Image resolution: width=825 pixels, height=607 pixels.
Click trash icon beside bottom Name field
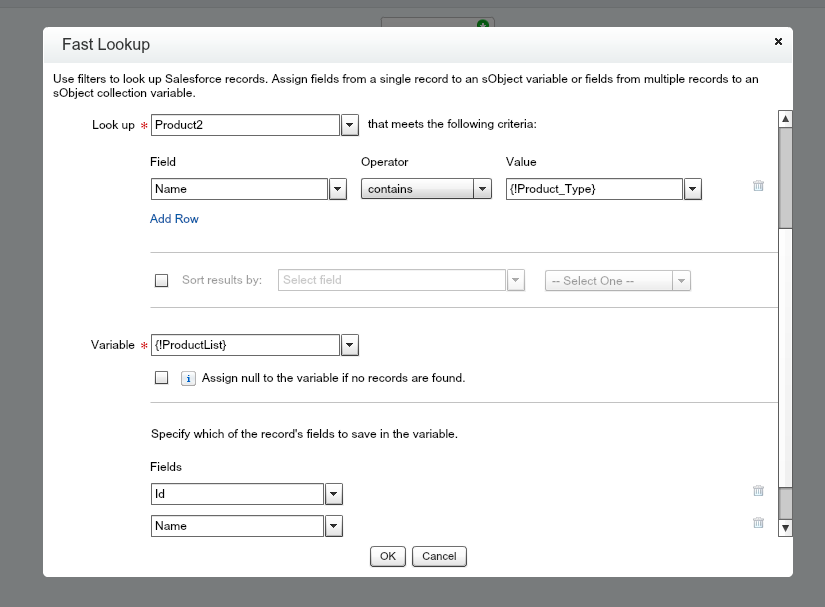click(758, 523)
